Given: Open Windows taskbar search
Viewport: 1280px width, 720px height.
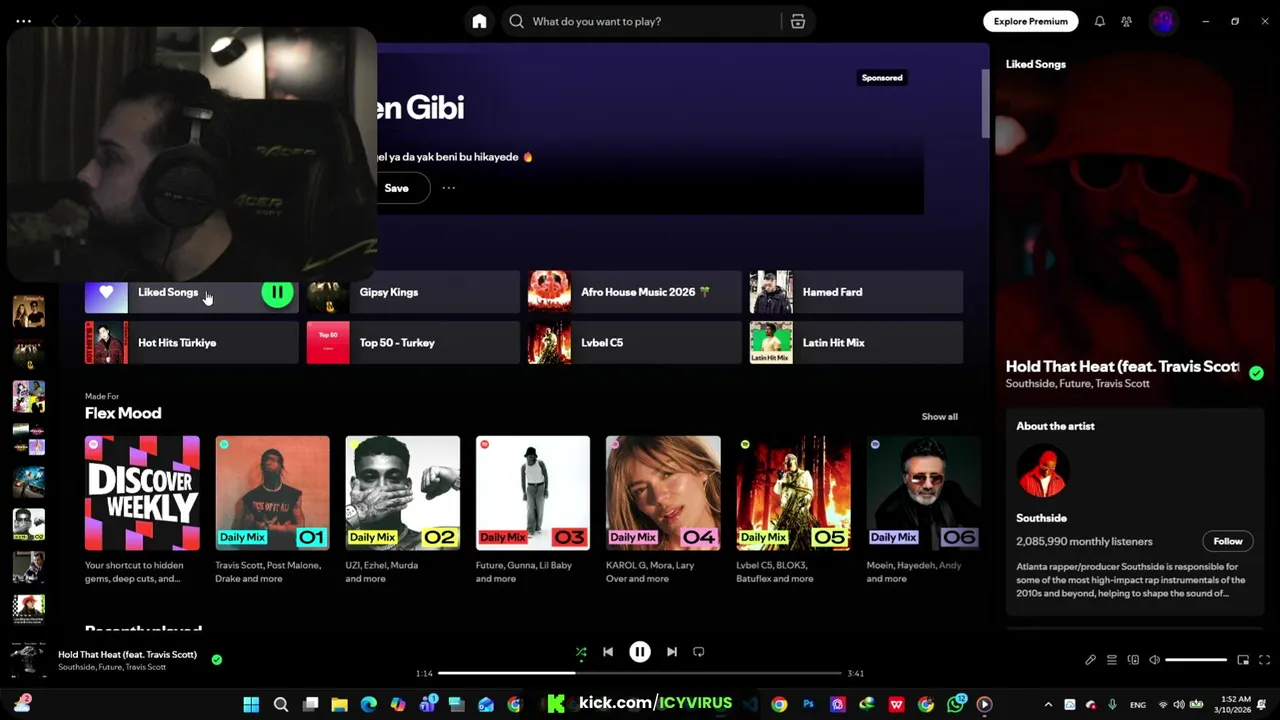Looking at the screenshot, I should point(281,704).
